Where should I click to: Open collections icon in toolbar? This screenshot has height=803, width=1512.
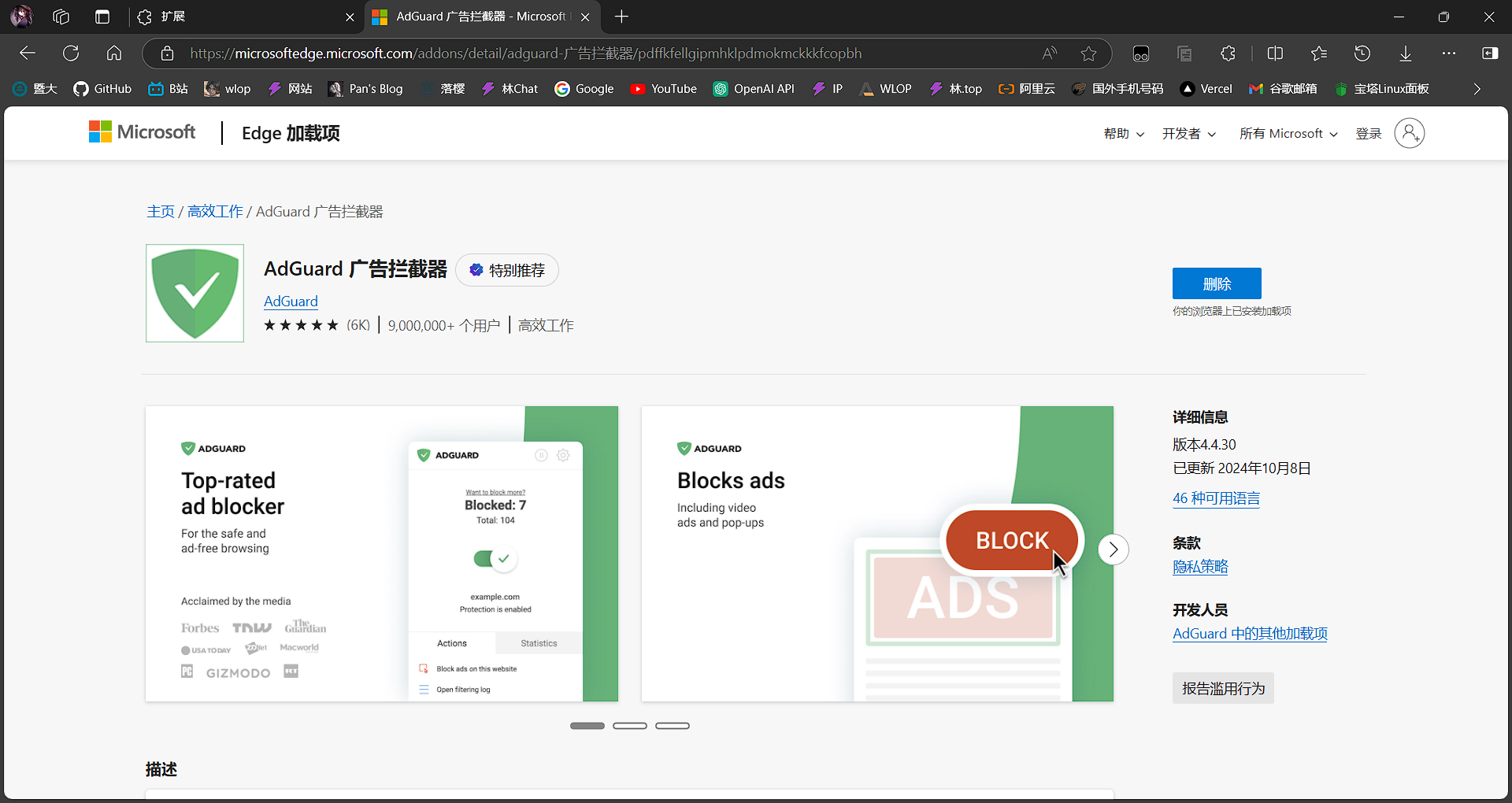pyautogui.click(x=1184, y=54)
